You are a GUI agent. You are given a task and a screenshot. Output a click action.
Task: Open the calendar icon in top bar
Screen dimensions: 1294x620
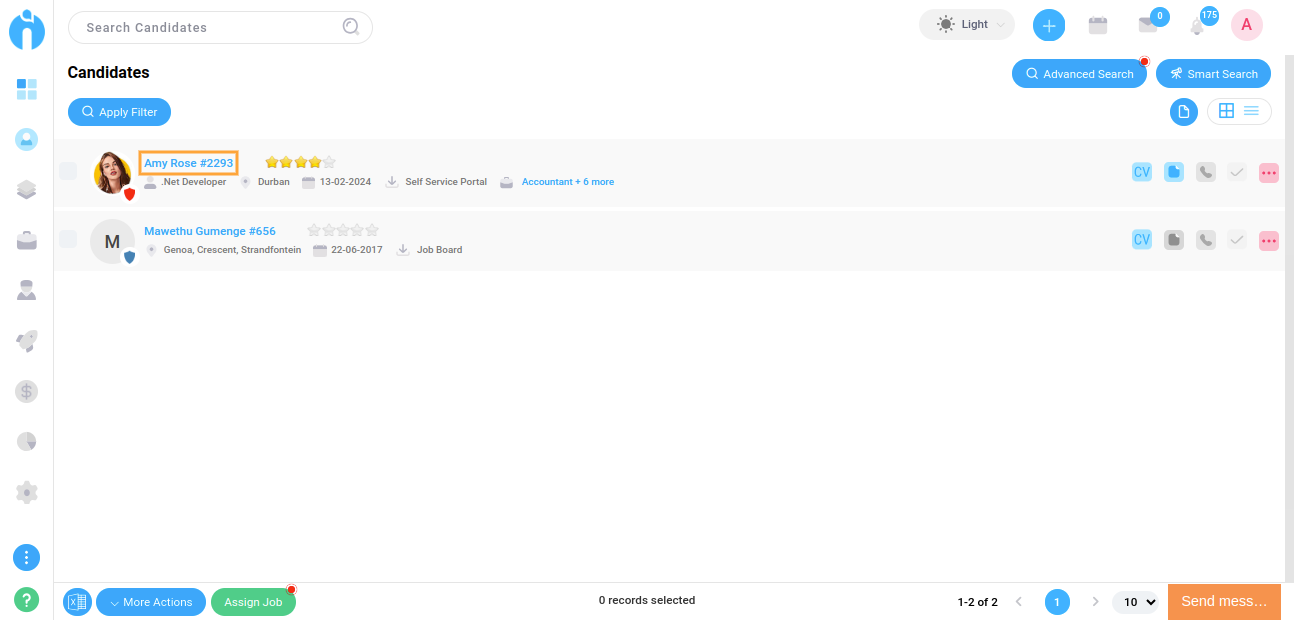[1098, 26]
